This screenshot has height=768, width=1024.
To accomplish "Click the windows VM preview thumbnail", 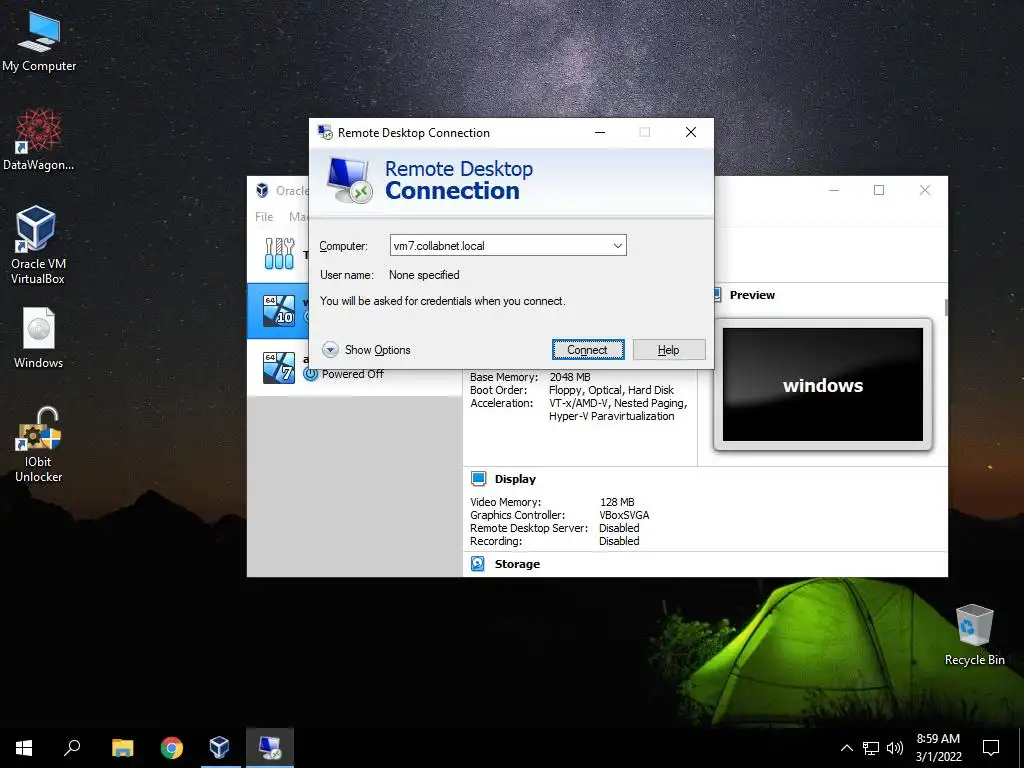I will pyautogui.click(x=823, y=385).
